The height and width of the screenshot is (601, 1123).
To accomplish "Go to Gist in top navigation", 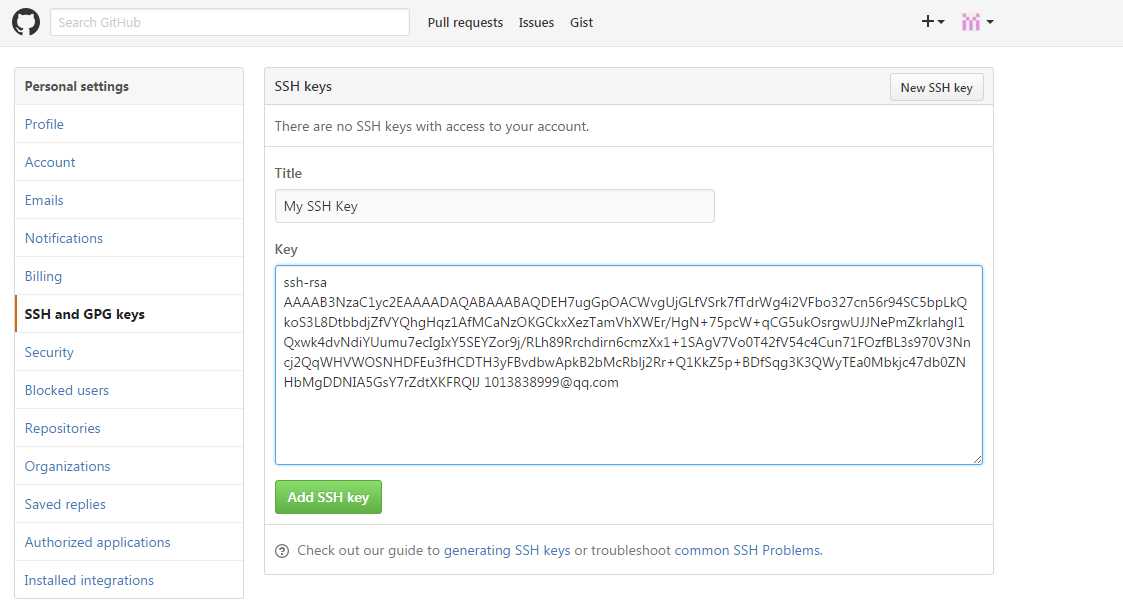I will [x=581, y=22].
